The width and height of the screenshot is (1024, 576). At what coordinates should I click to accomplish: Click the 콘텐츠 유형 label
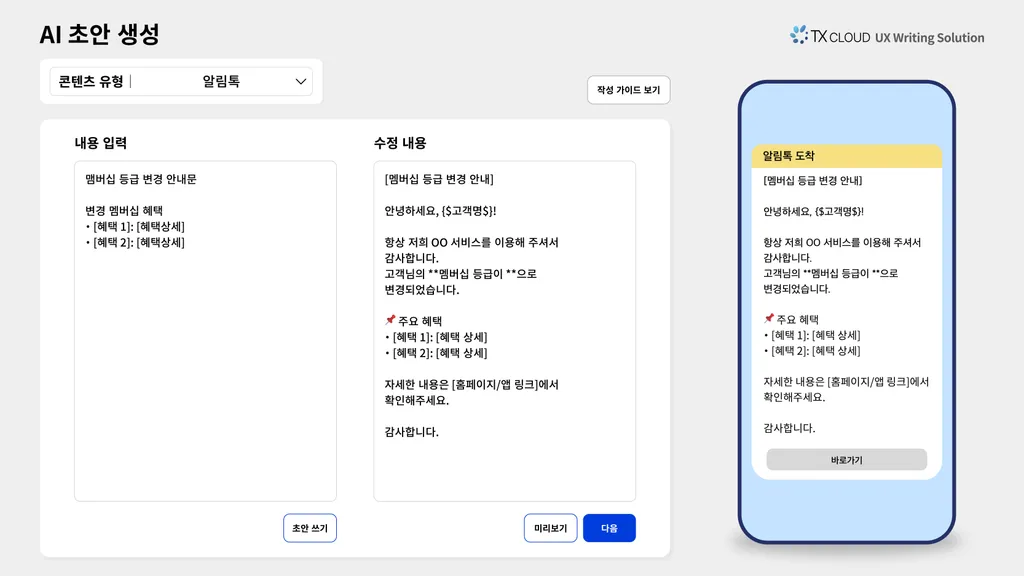tap(91, 82)
